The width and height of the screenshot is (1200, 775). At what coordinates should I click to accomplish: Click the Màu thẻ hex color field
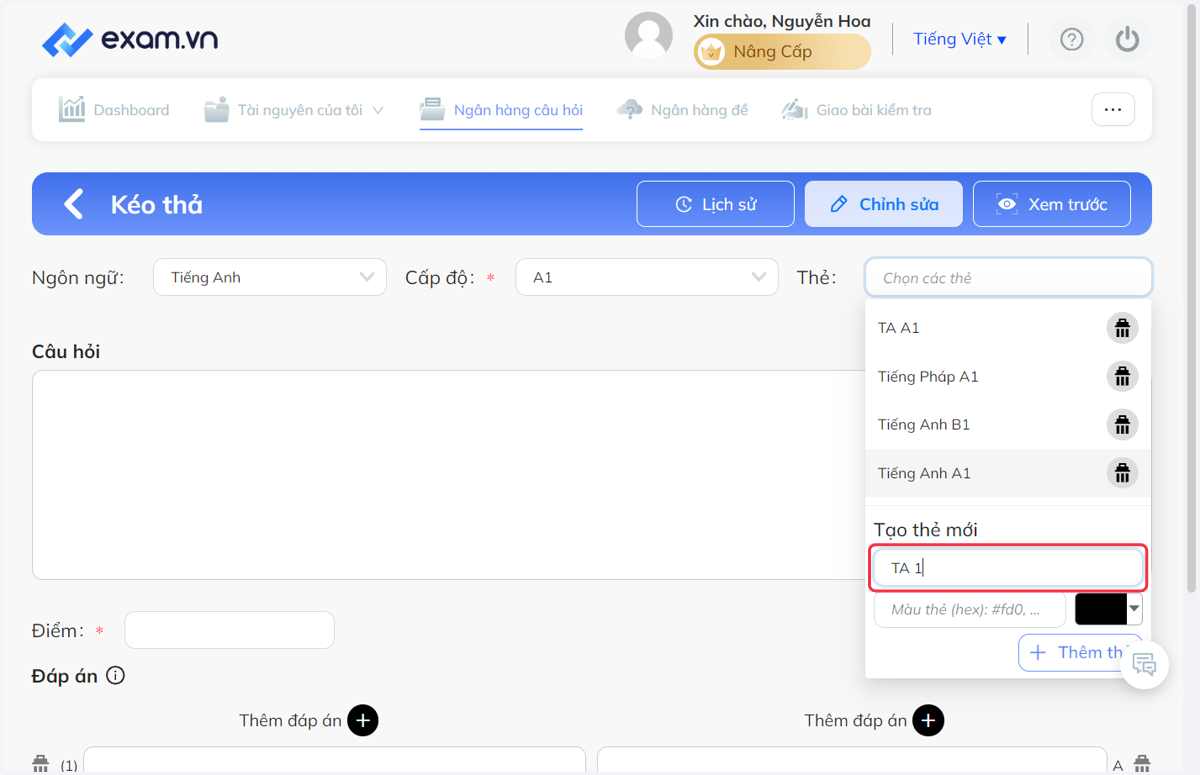(x=970, y=609)
